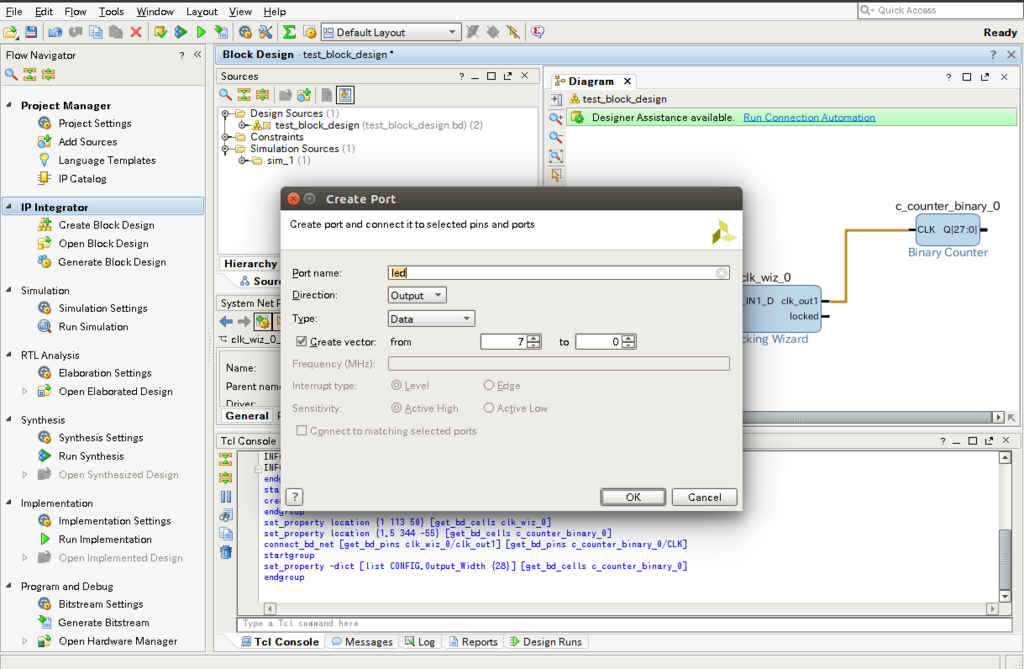1024x669 pixels.
Task: Open the Direction dropdown showing Output
Action: pos(417,295)
